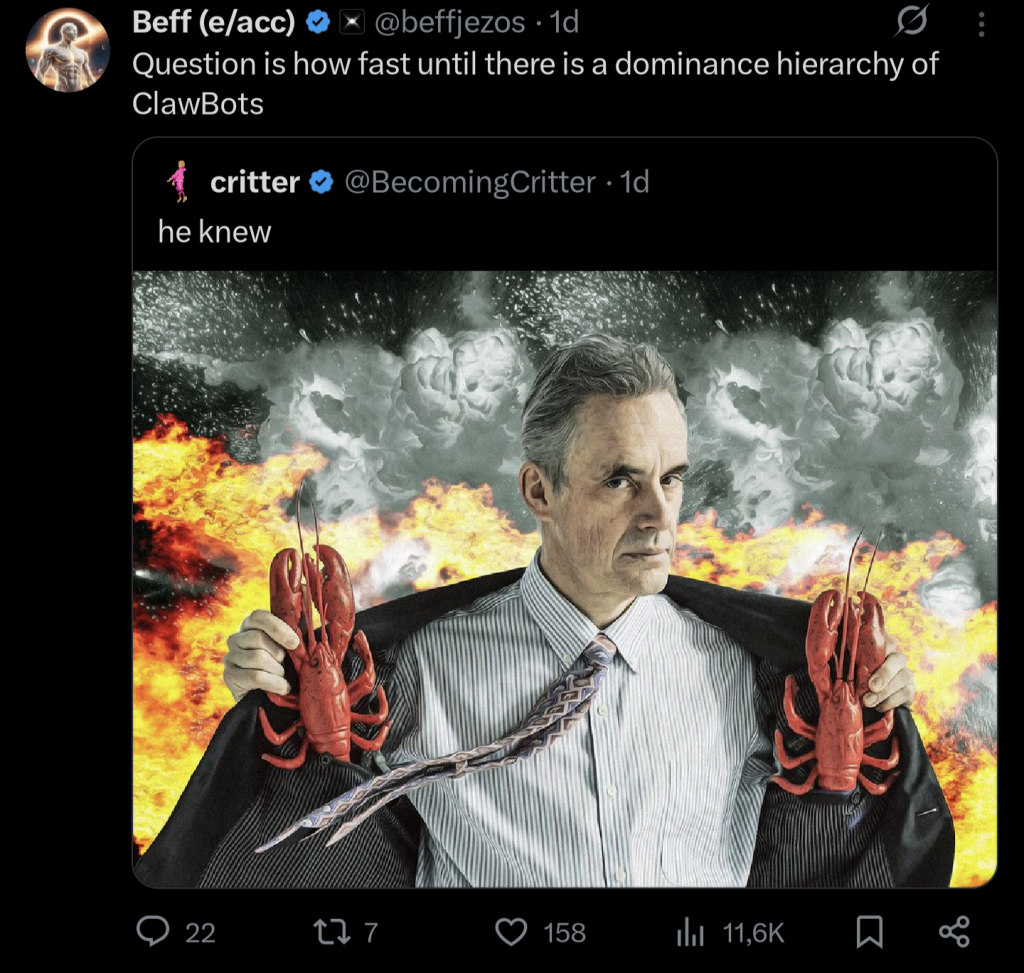This screenshot has height=973, width=1024.
Task: Click the blue verified badge beside Beff (e/acc)
Action: coord(319,22)
